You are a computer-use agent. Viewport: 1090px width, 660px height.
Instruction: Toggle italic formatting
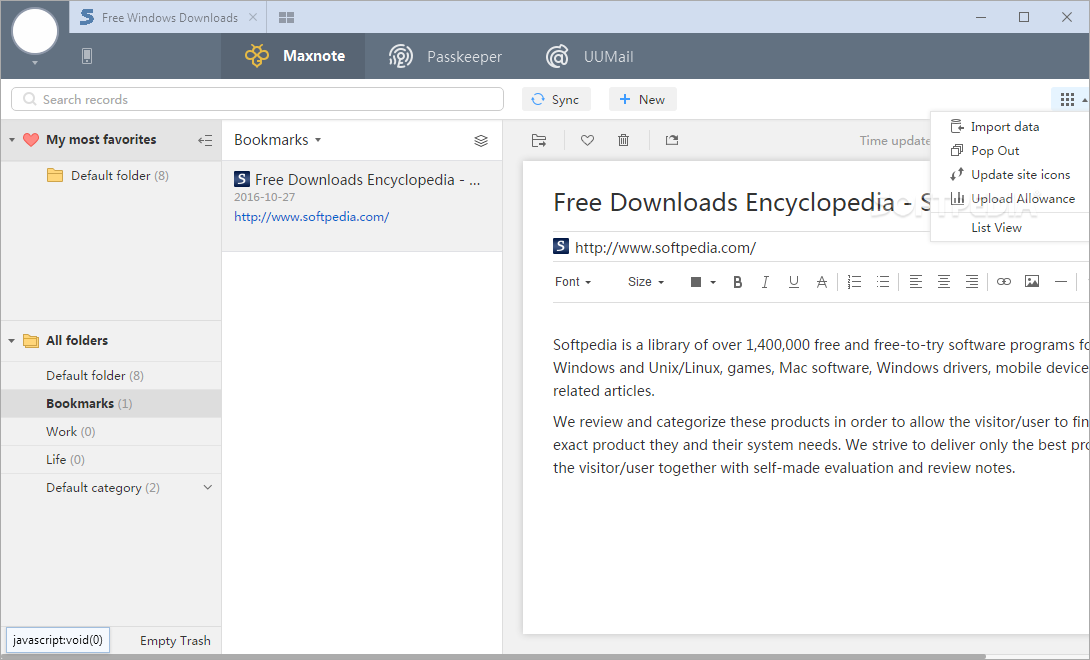765,282
